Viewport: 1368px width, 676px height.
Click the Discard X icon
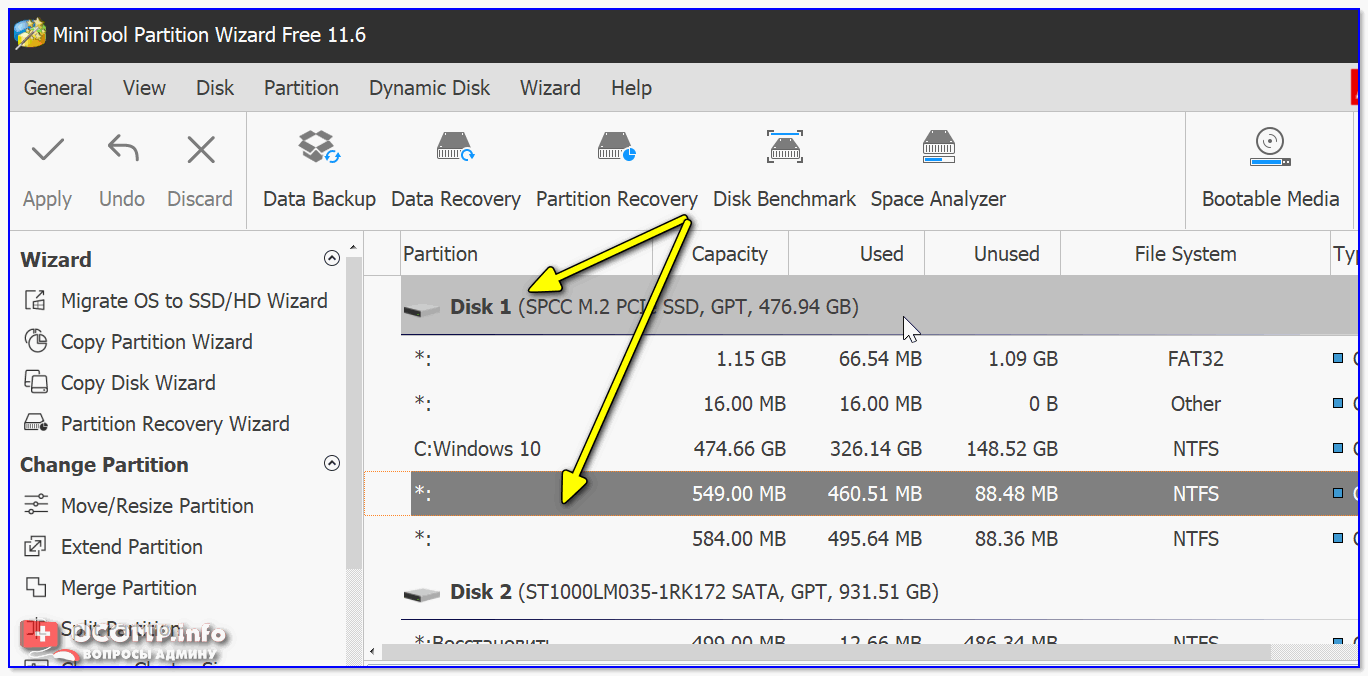coord(200,151)
